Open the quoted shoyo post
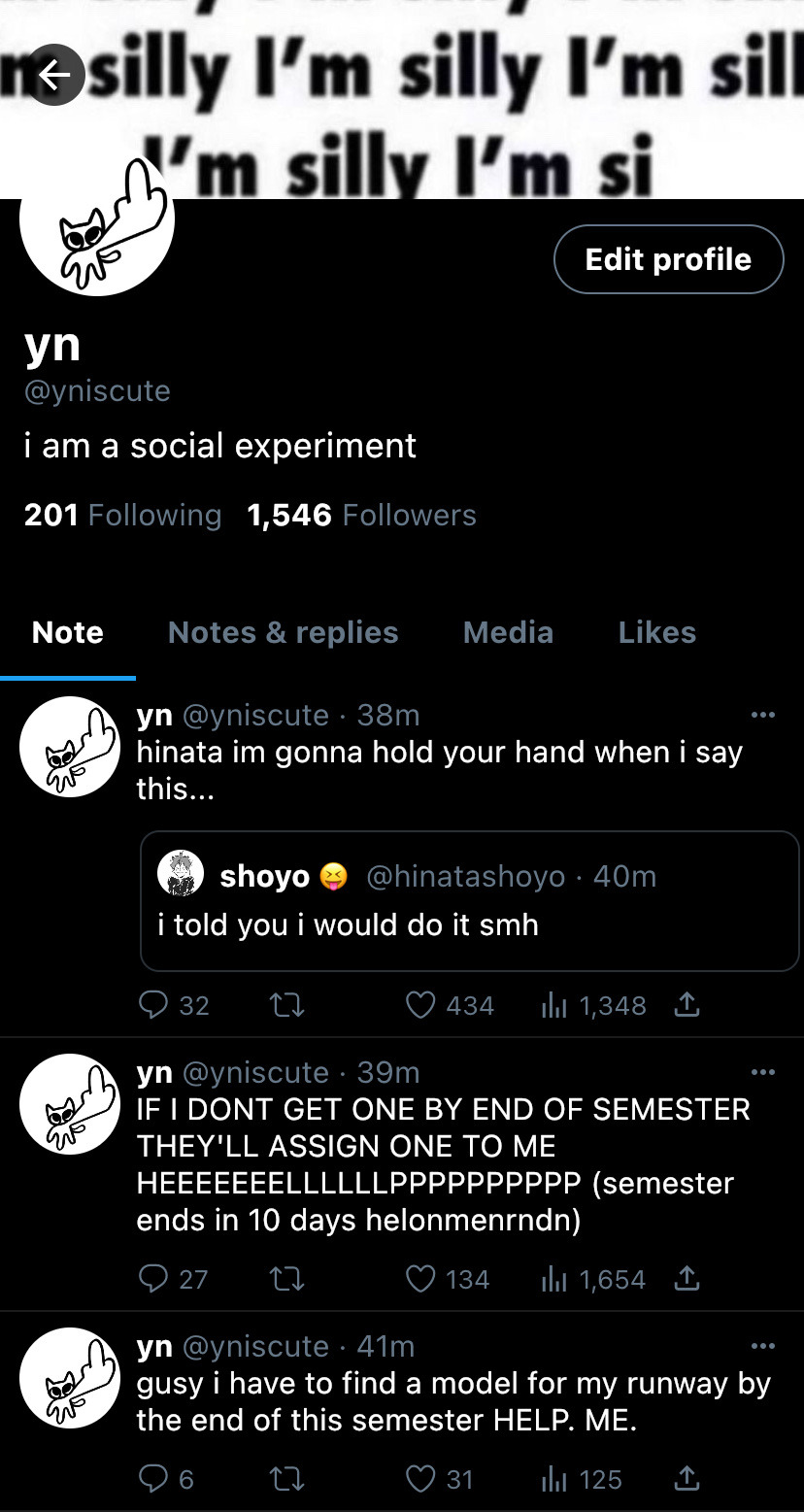The image size is (804, 1512). point(469,900)
